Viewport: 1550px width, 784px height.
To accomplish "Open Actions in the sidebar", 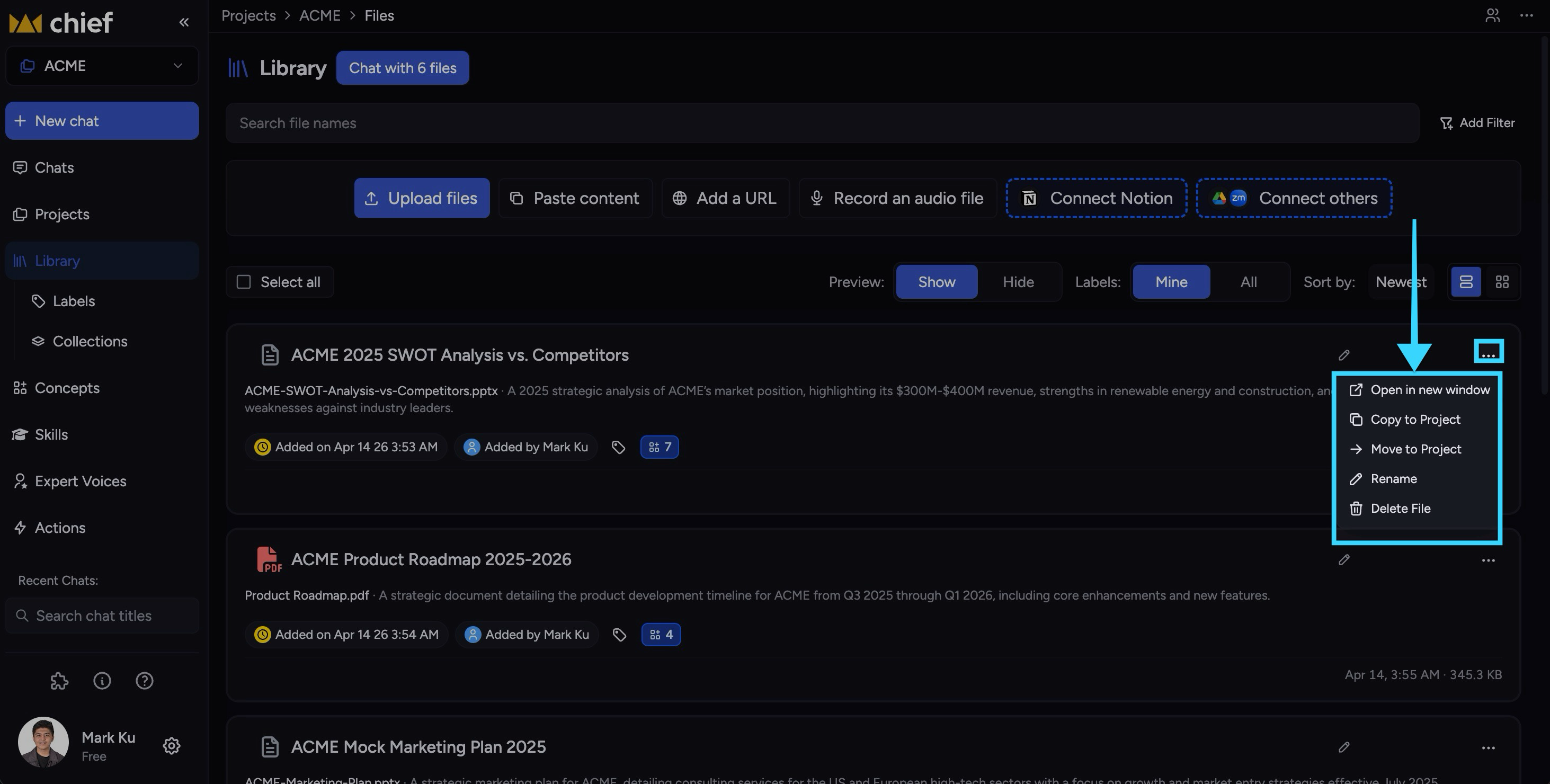I will [102, 528].
